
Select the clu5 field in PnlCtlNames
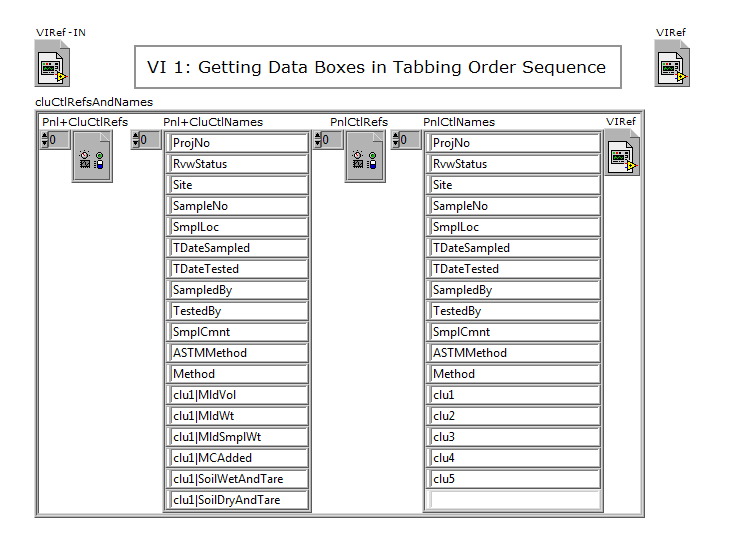click(514, 479)
